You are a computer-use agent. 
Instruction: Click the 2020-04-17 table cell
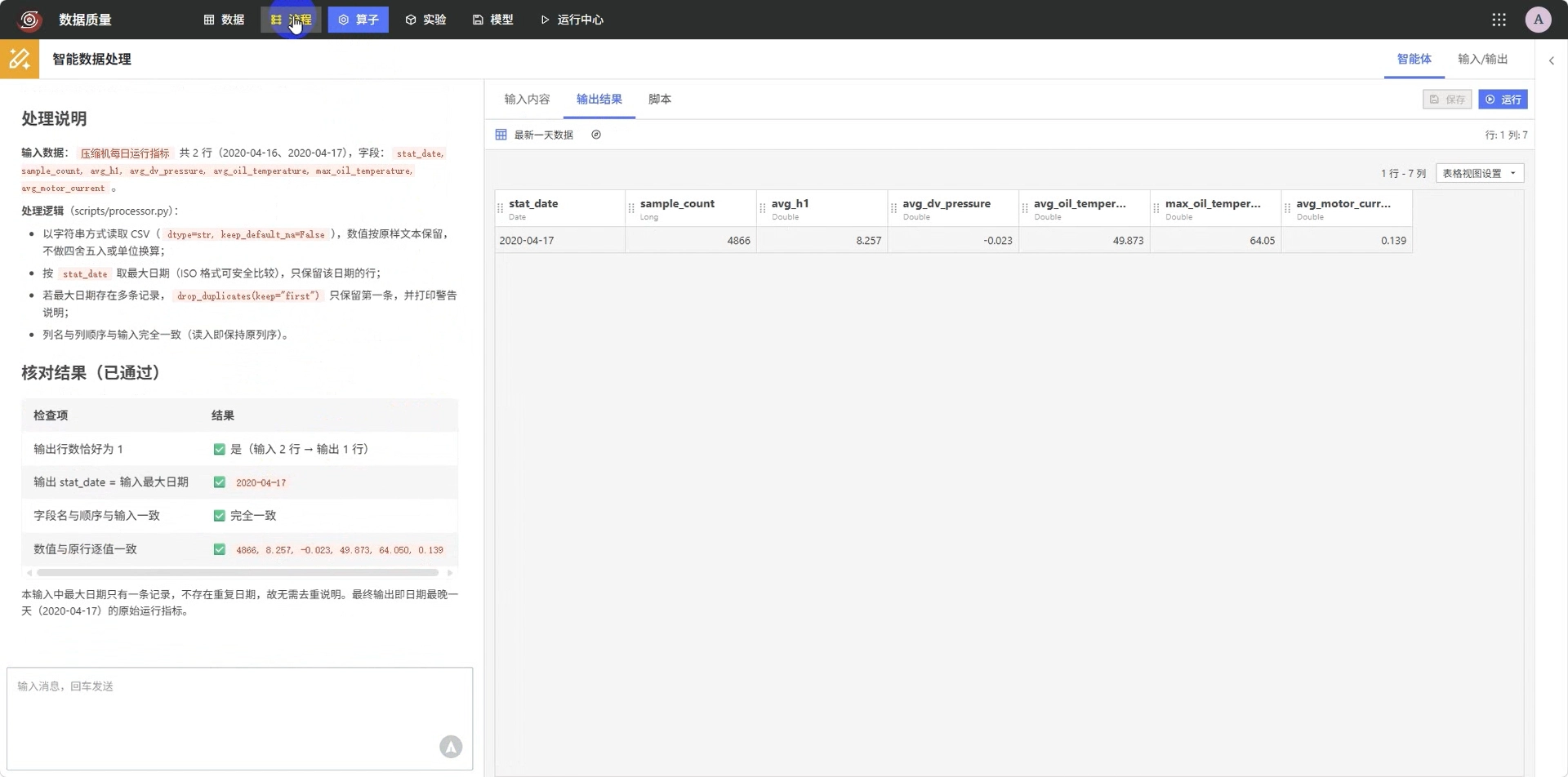pos(560,241)
